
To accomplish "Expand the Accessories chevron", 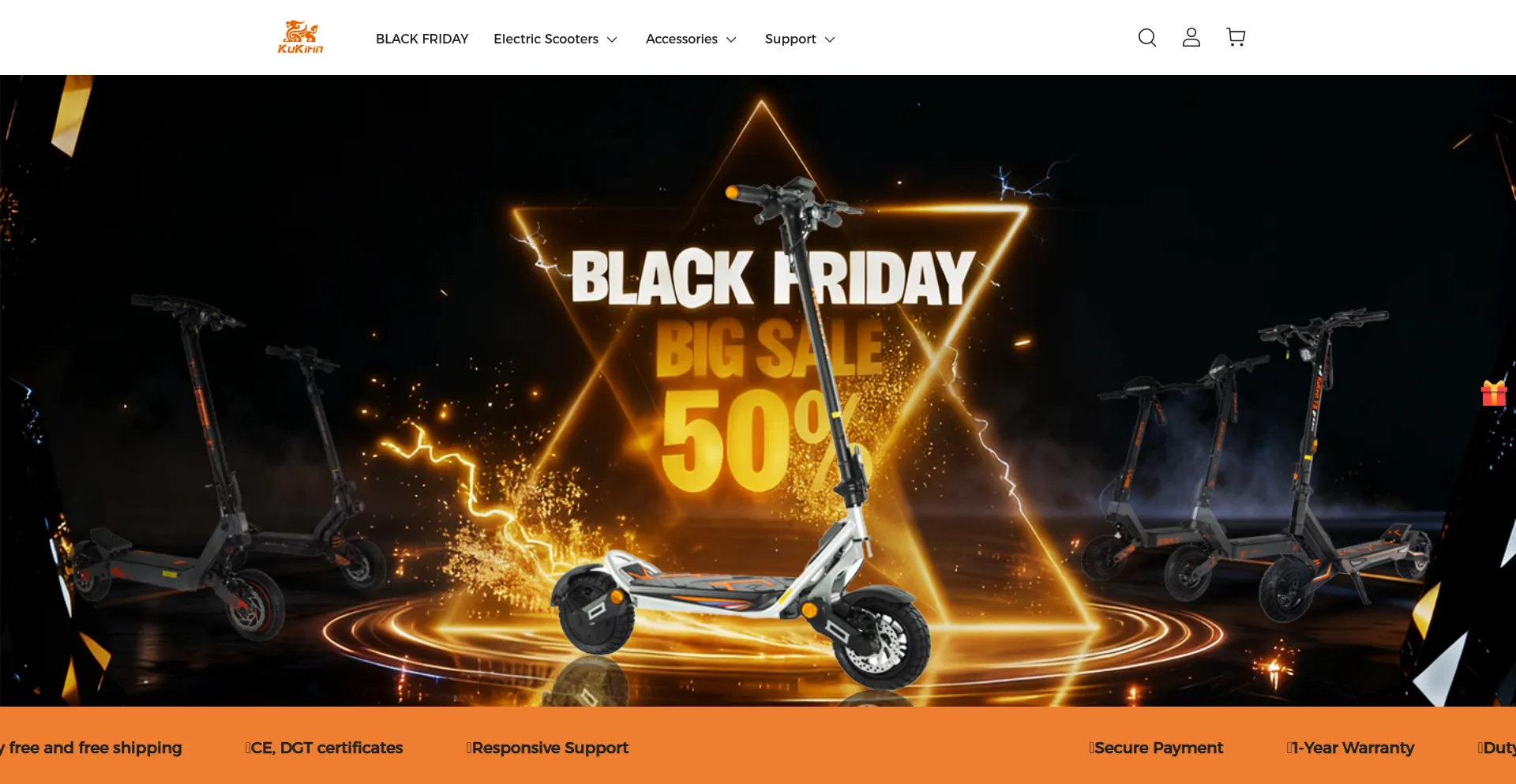I will (731, 39).
